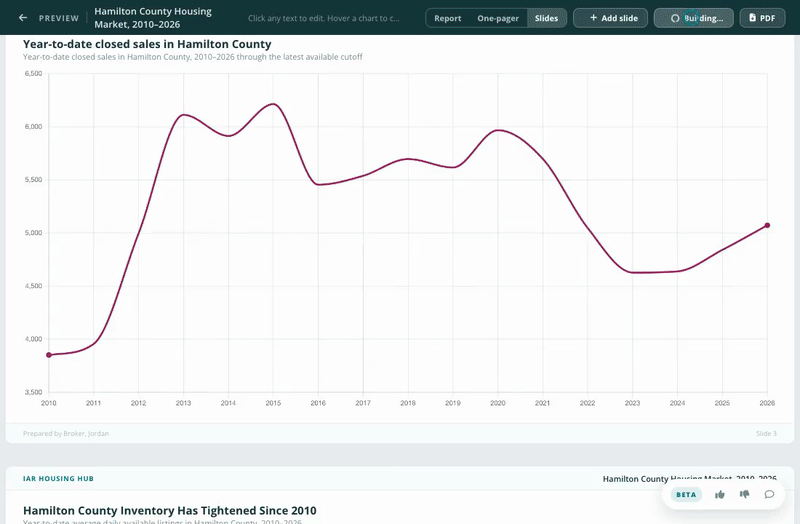
Task: Click the 2026 data point on the line
Action: point(767,226)
